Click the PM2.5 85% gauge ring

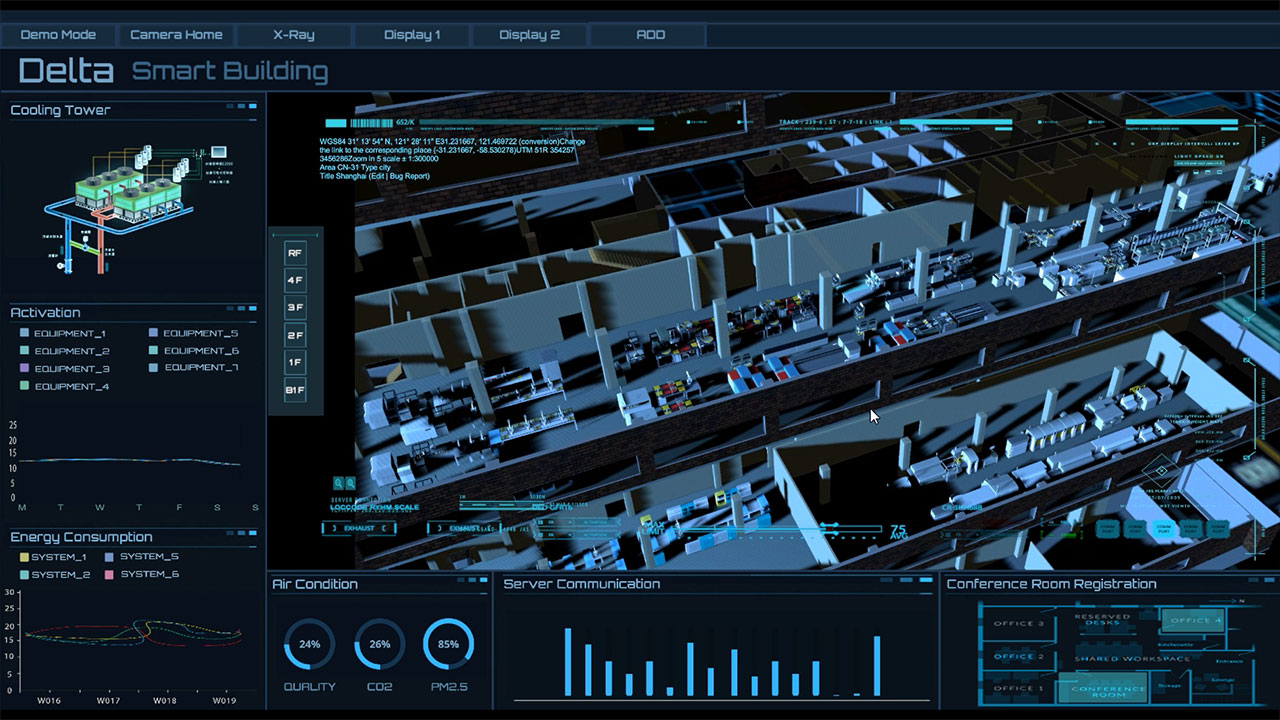click(x=448, y=645)
